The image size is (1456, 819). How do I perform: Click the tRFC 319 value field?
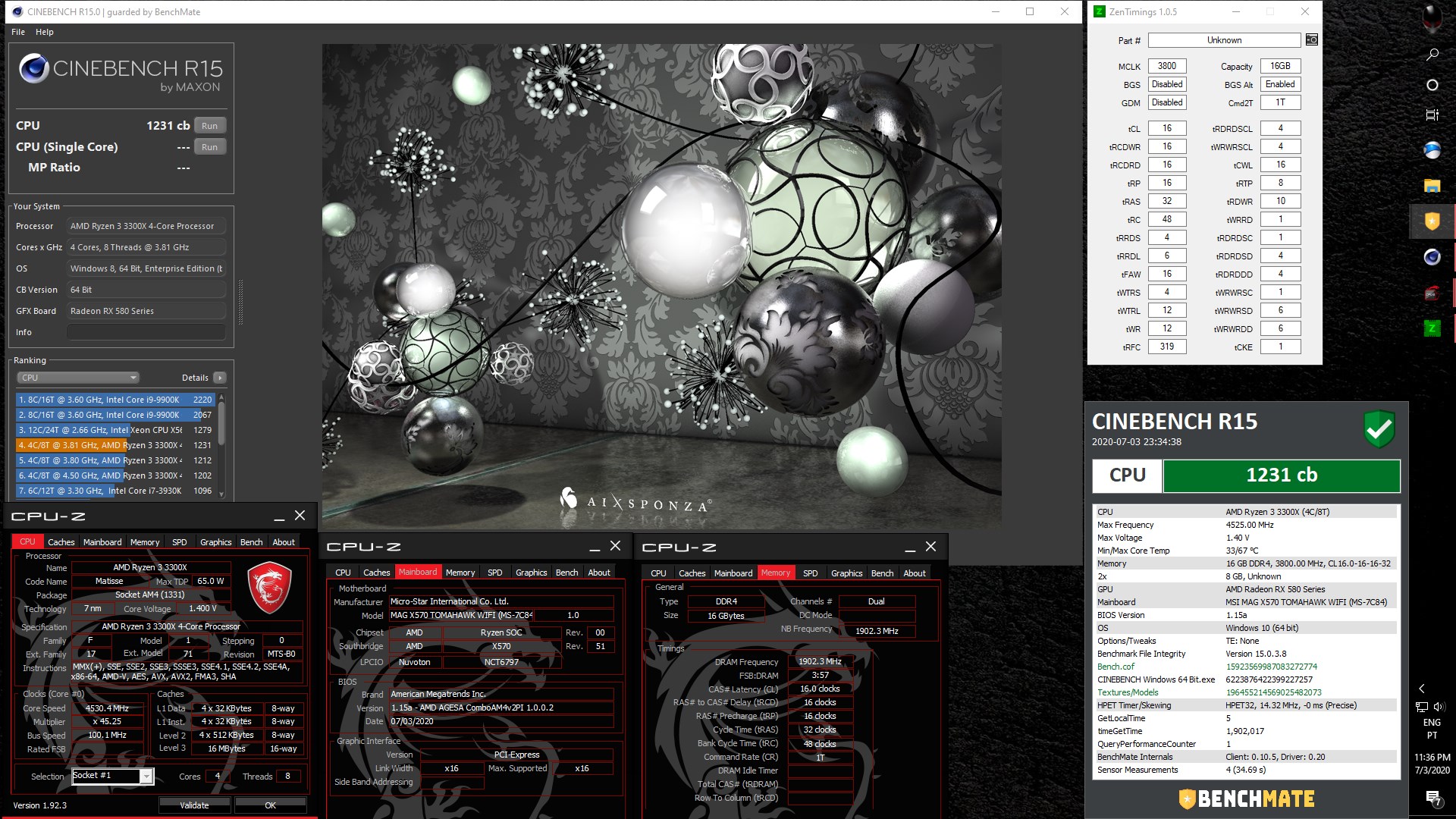[x=1167, y=347]
